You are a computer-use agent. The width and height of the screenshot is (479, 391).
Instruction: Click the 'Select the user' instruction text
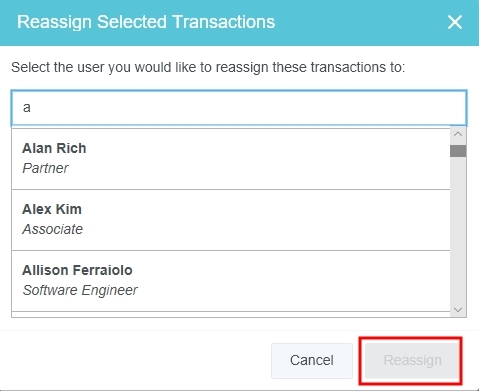point(208,67)
